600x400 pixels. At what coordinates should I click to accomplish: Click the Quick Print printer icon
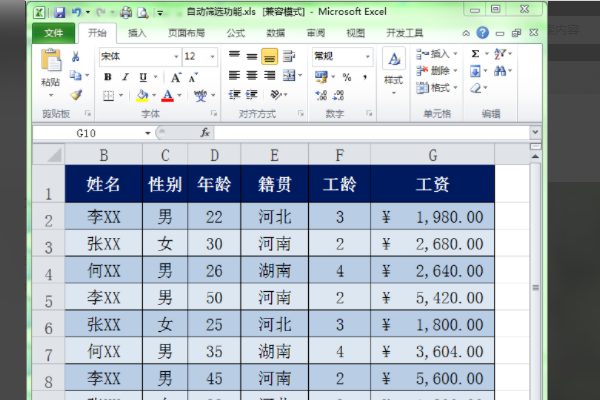point(126,13)
